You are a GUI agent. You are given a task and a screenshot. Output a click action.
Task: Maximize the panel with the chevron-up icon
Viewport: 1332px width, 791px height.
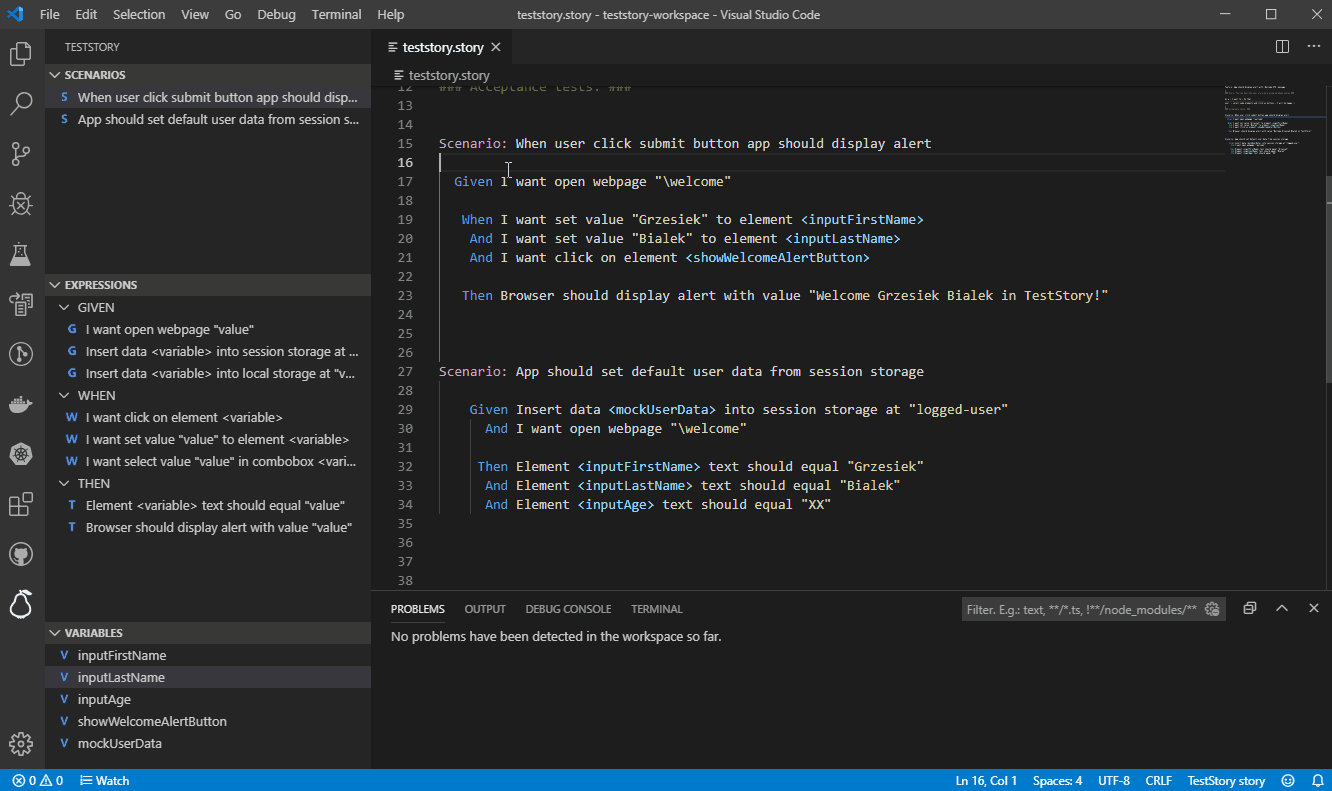1282,608
